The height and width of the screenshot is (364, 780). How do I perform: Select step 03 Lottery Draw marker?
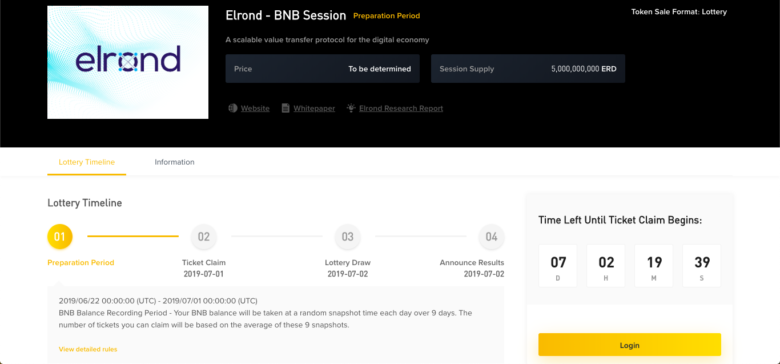[x=347, y=237]
